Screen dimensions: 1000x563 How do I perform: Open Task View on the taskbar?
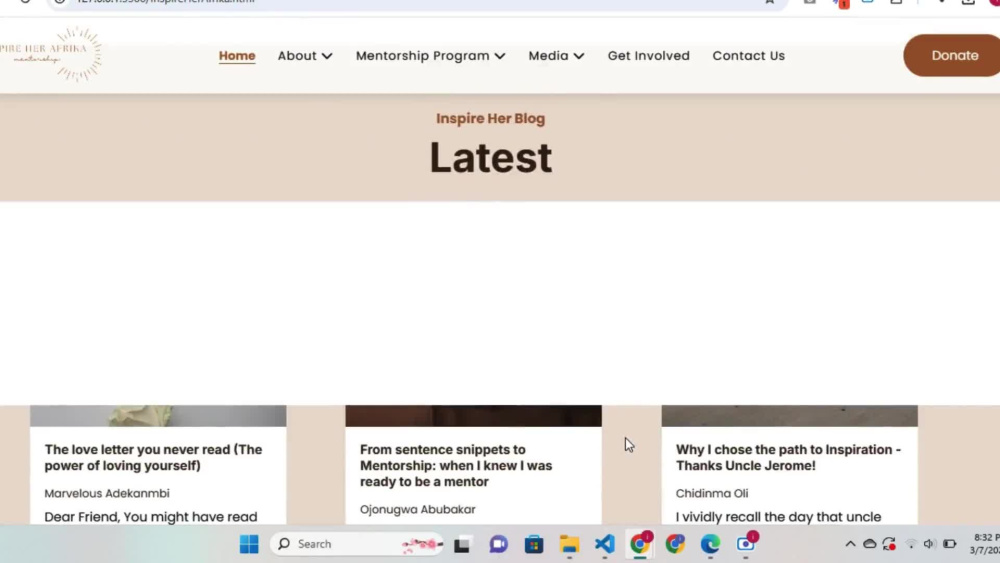tap(462, 545)
